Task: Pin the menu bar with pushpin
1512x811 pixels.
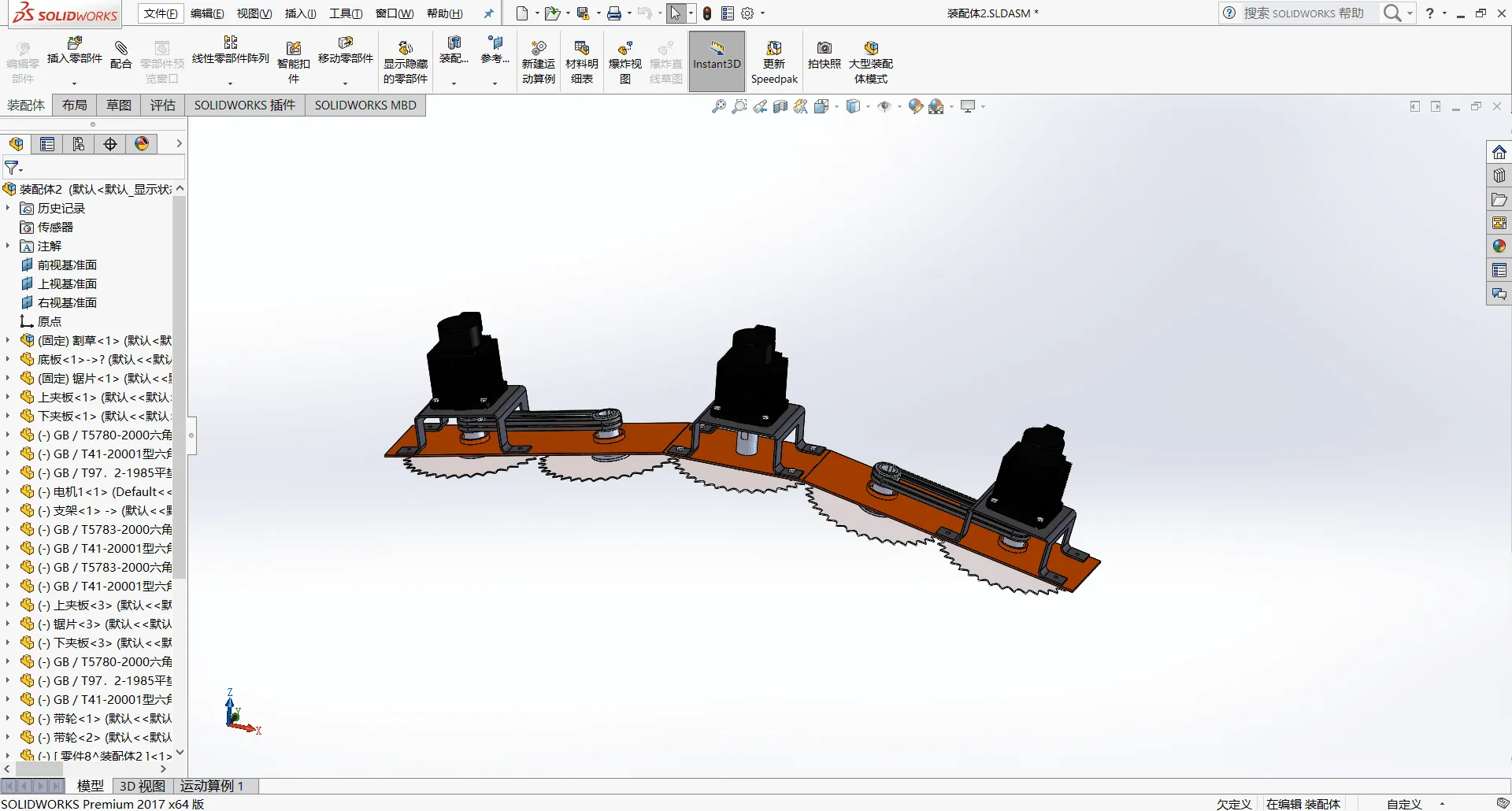Action: (x=488, y=13)
